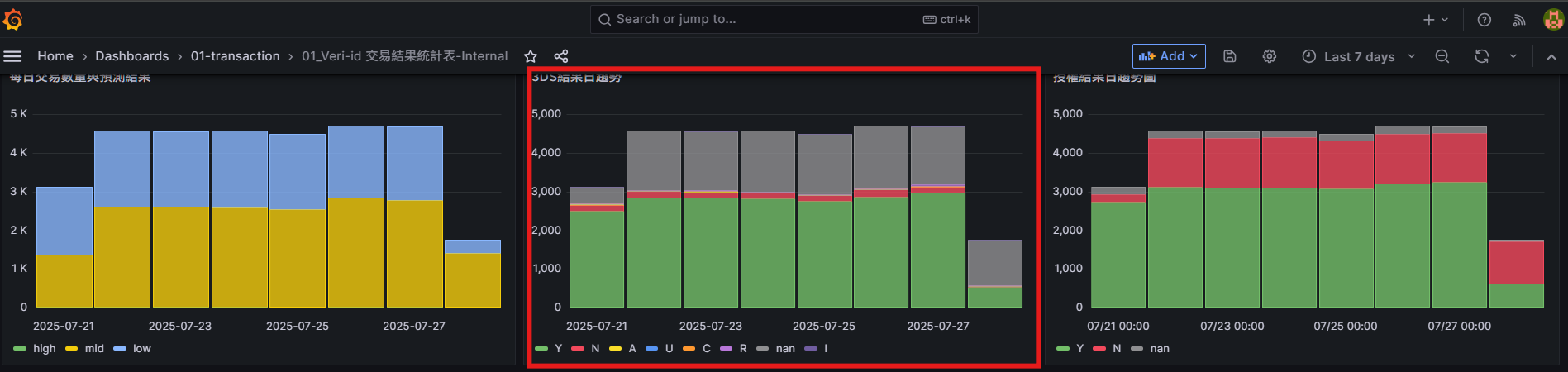Refresh the dashboard
Image resolution: width=1568 pixels, height=372 pixels.
pos(1482,56)
